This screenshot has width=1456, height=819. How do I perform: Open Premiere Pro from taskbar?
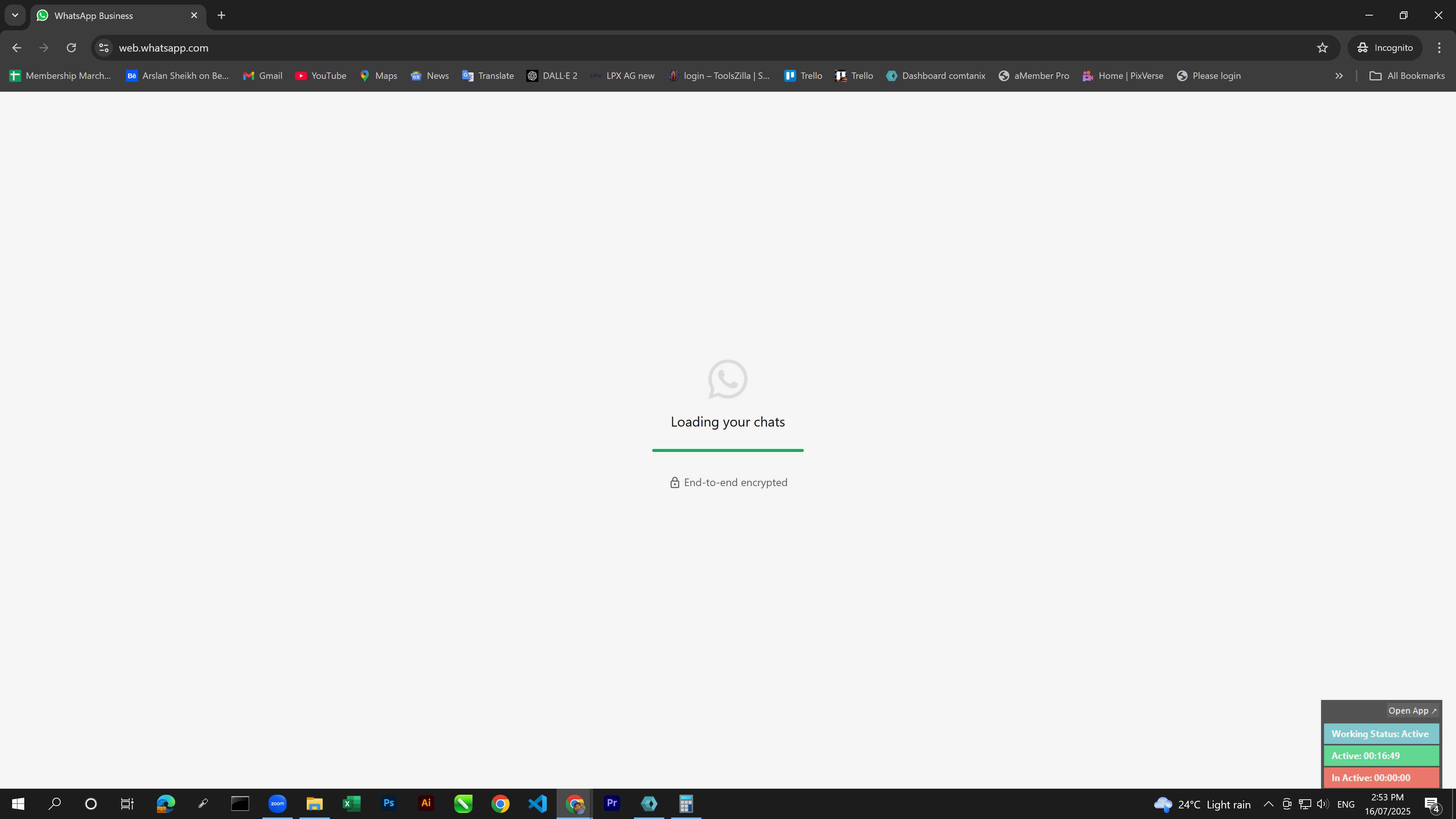[x=612, y=804]
